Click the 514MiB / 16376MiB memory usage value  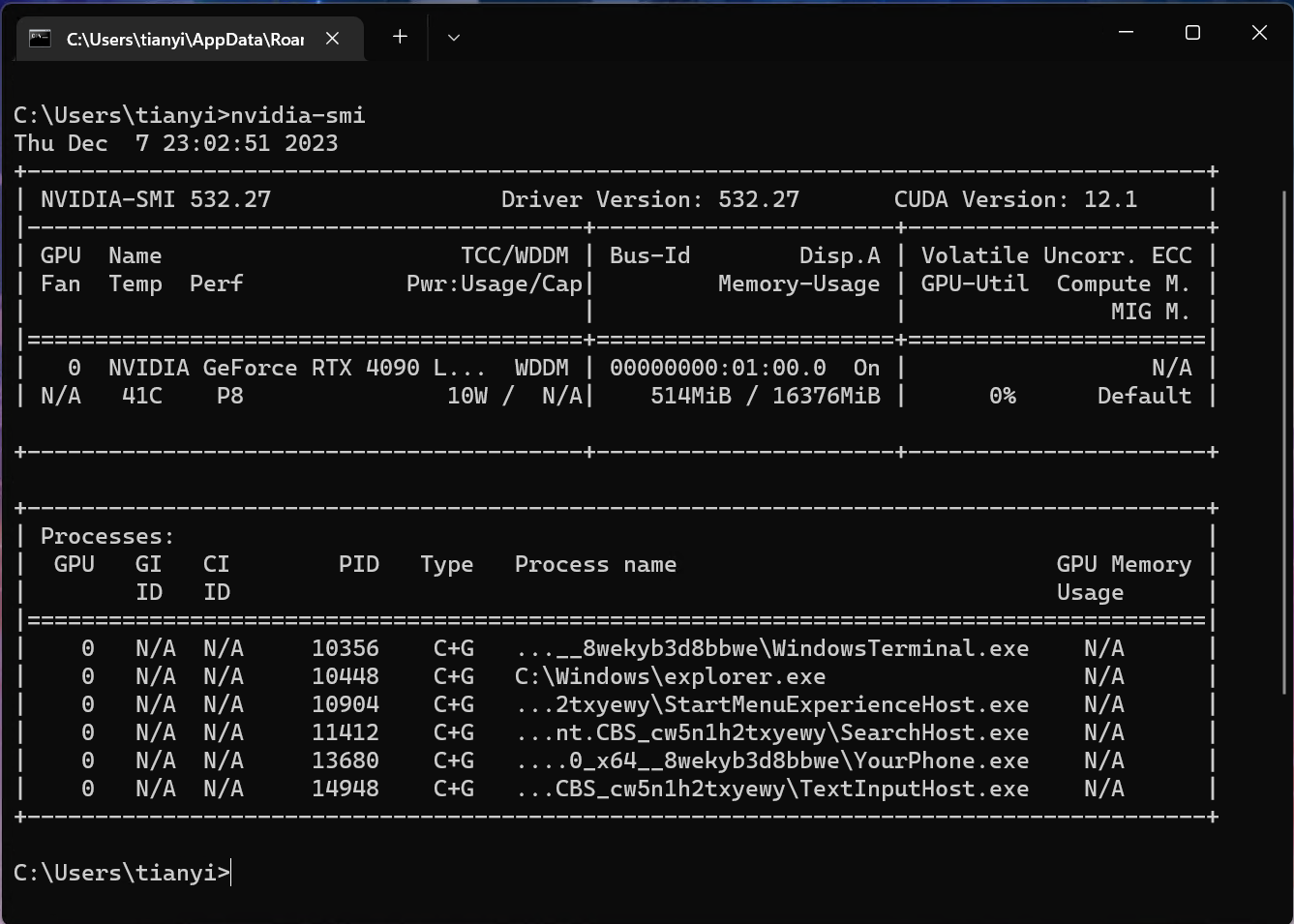tap(765, 396)
